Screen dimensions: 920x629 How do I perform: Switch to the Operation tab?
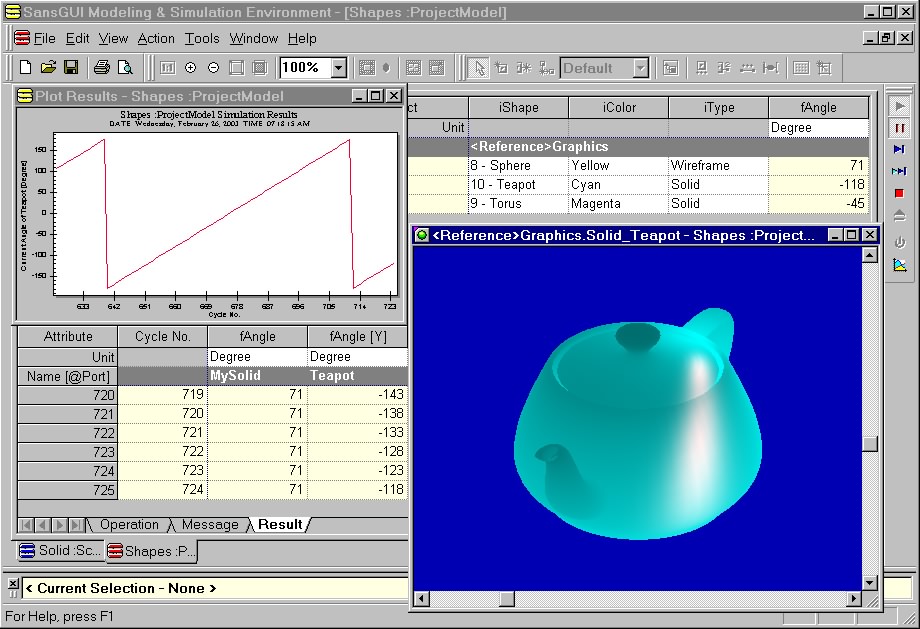[x=129, y=525]
